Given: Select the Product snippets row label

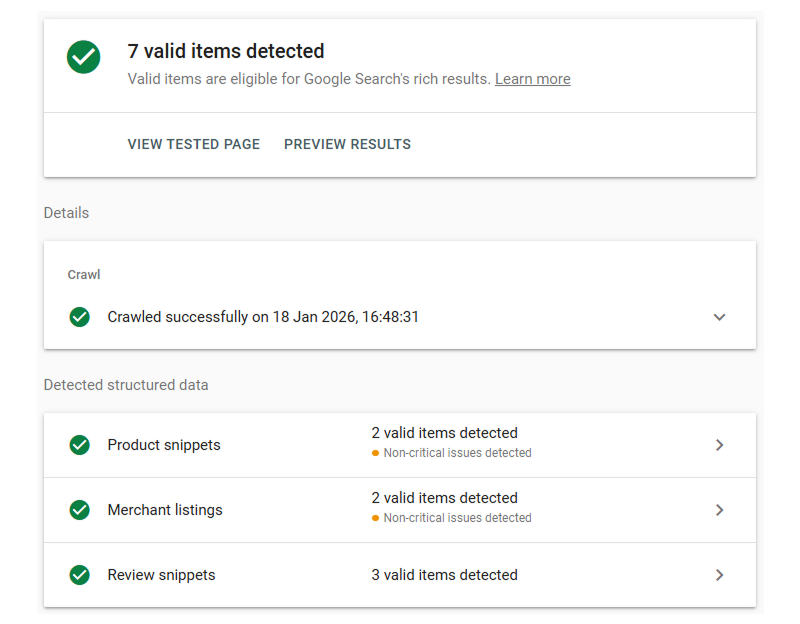Looking at the screenshot, I should pos(164,445).
